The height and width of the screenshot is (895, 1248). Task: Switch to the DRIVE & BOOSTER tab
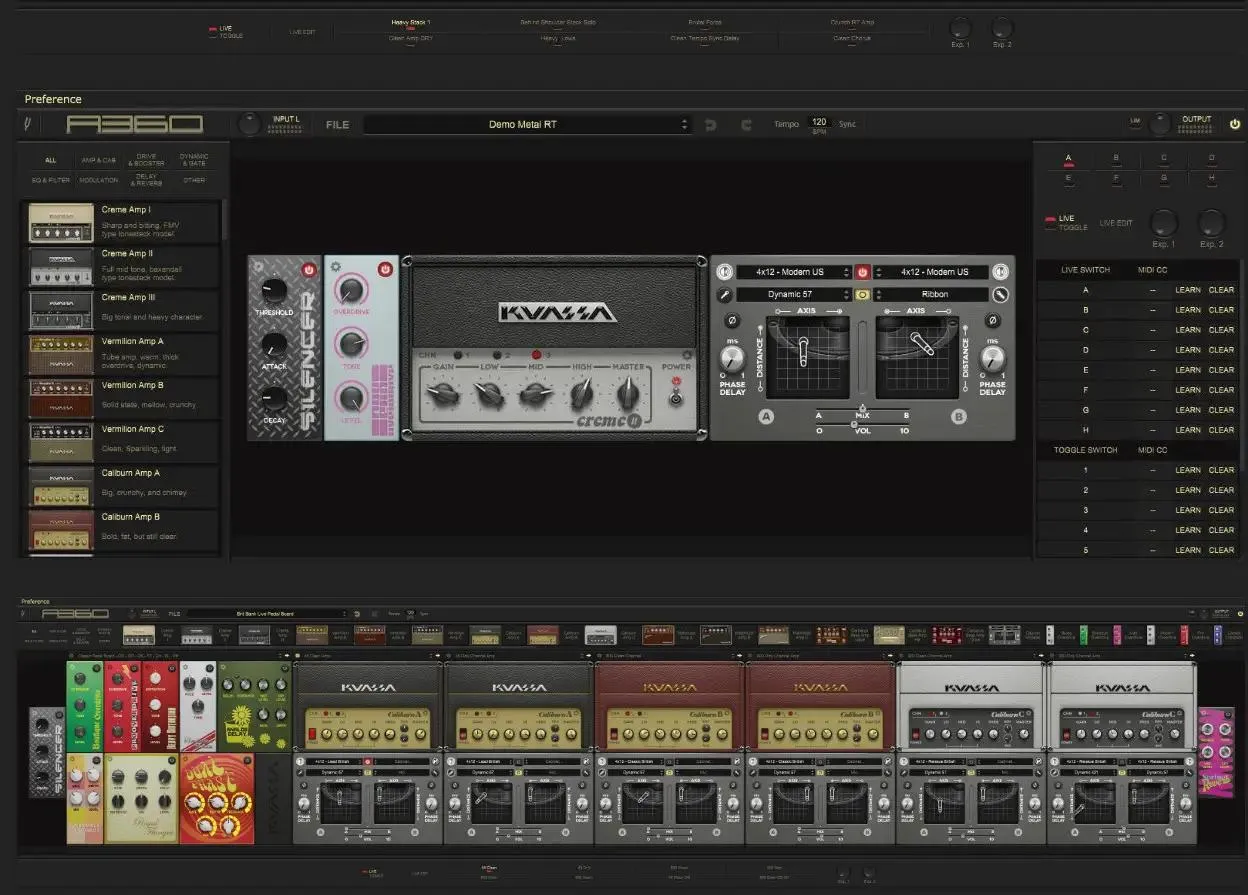point(146,160)
